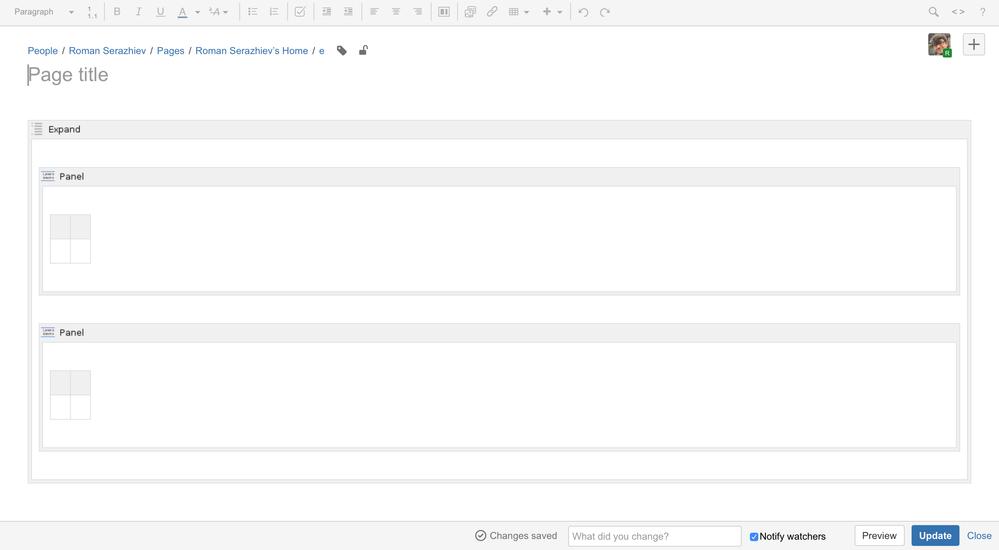Insert a numbered list
This screenshot has width=999, height=550.
274,12
